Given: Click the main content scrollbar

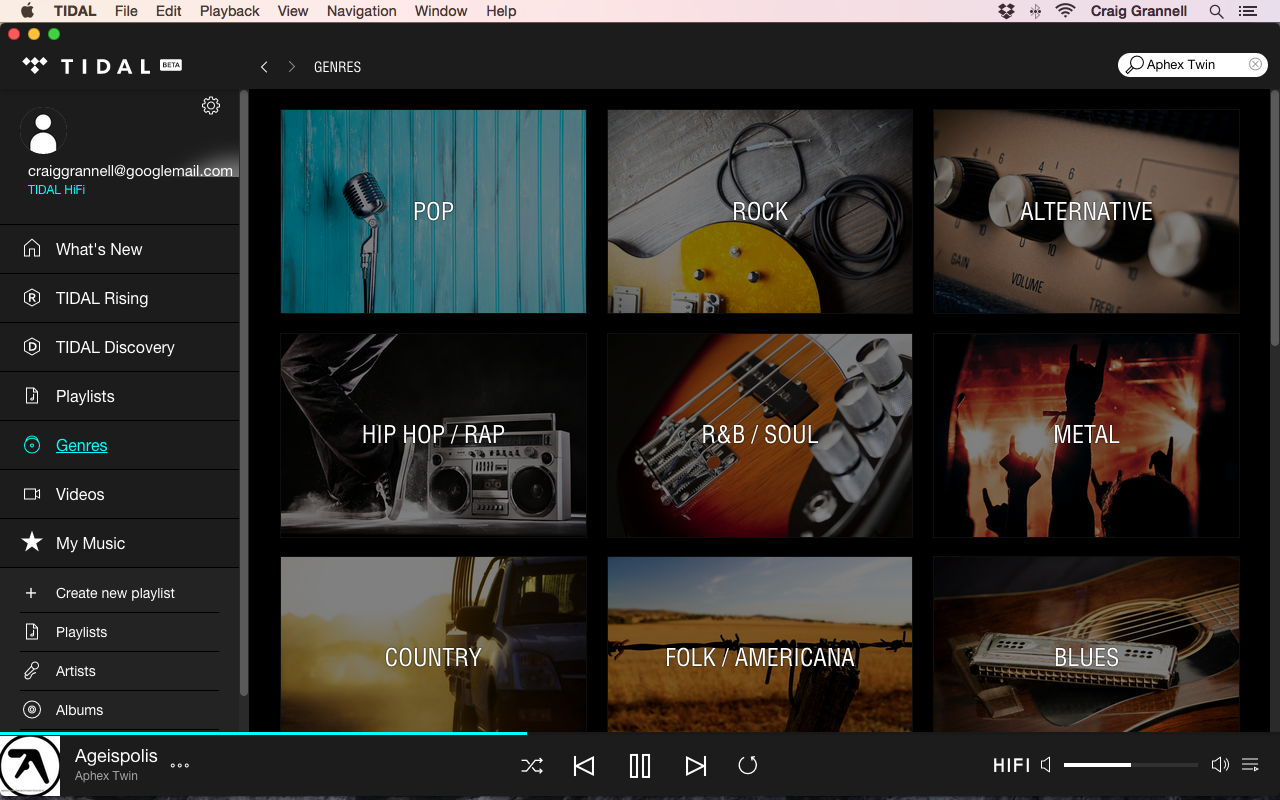Looking at the screenshot, I should (1275, 218).
